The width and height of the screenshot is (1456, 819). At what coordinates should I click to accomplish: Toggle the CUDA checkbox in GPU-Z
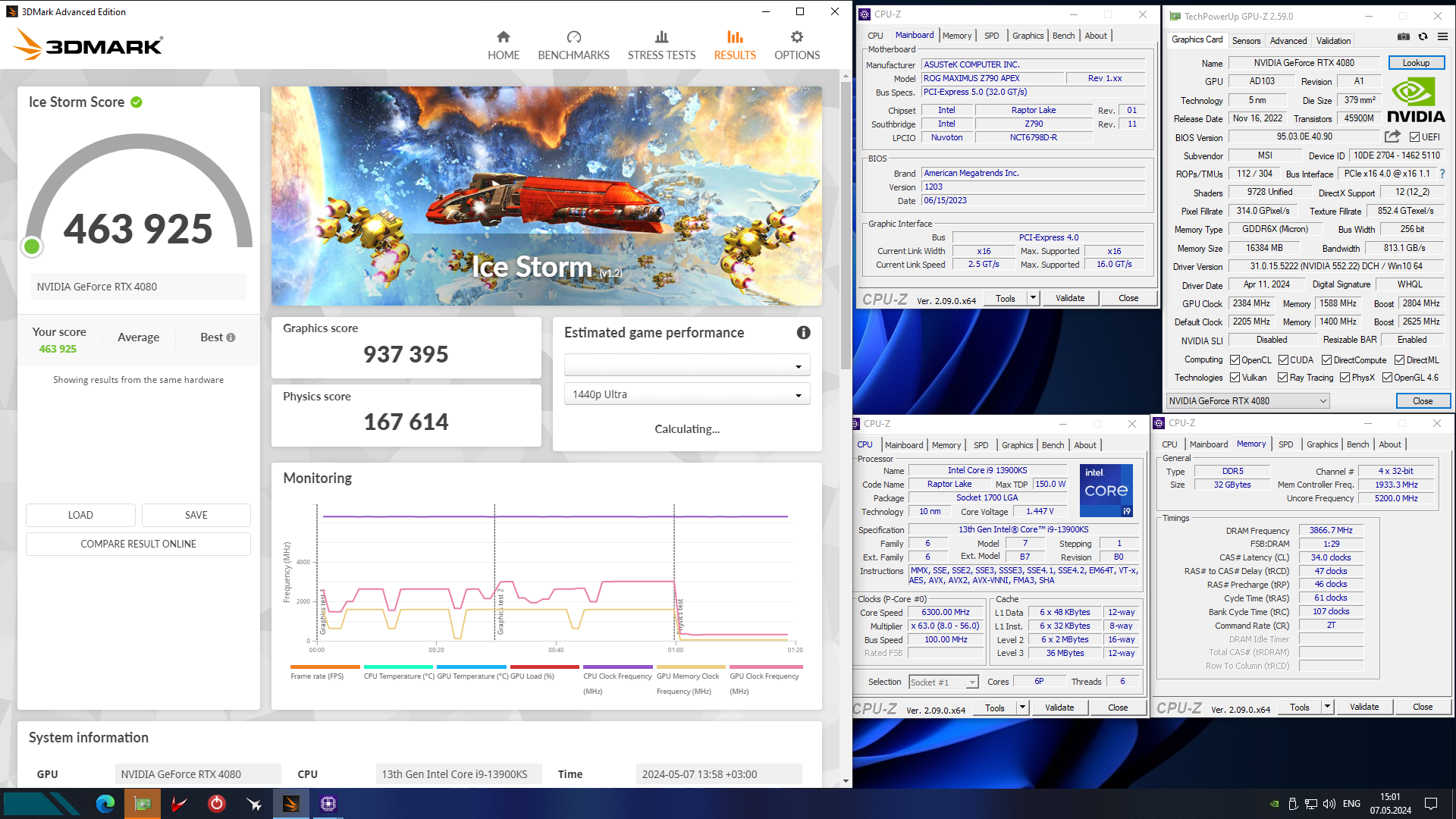[x=1283, y=360]
